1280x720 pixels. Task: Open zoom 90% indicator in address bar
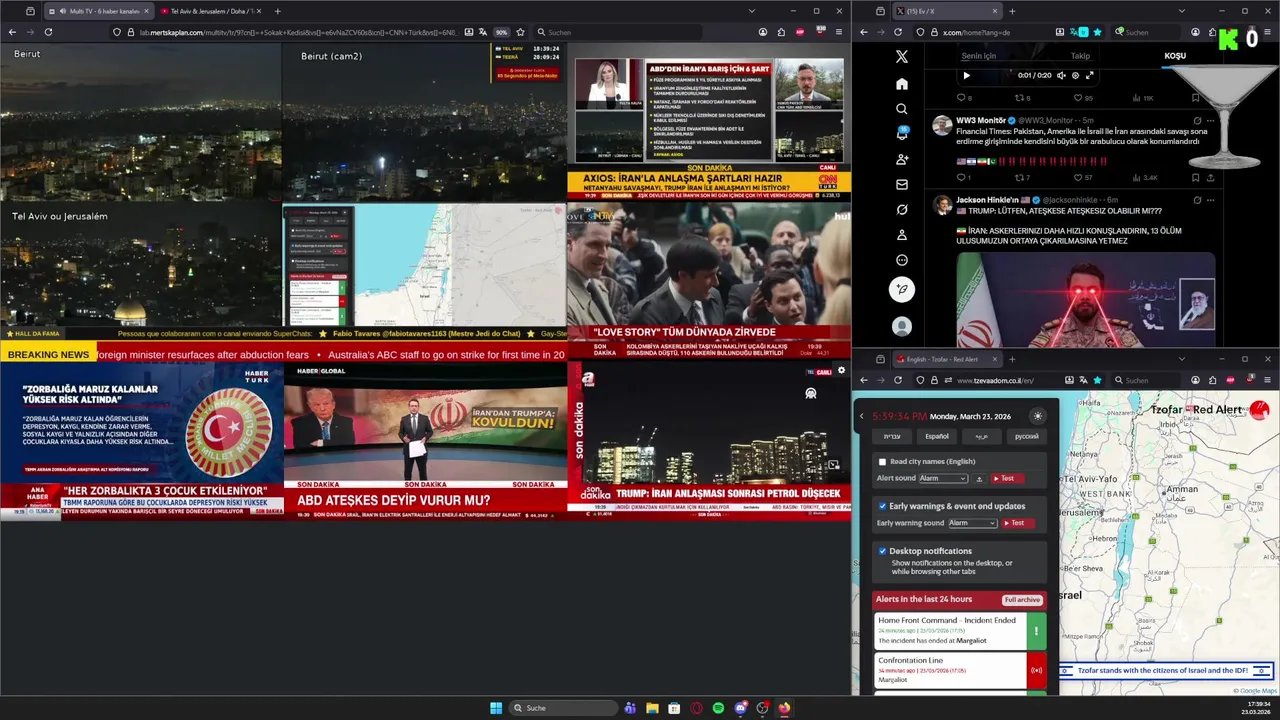coord(502,32)
